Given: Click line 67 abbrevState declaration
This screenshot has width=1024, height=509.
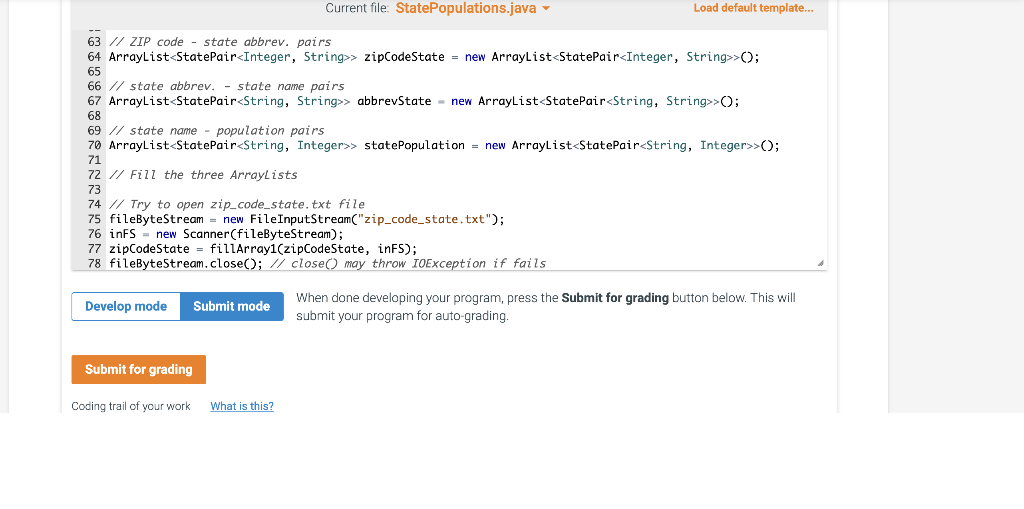Looking at the screenshot, I should pos(424,101).
